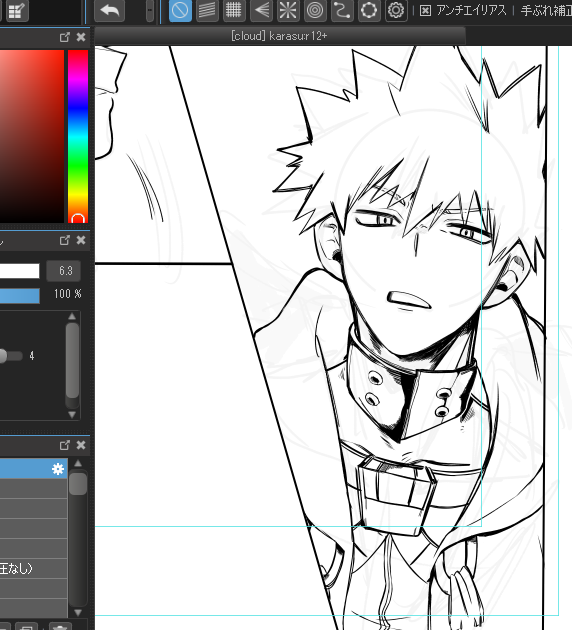Enable the crisscross grid snap guide
Screen dimensions: 572x630
[x=234, y=10]
